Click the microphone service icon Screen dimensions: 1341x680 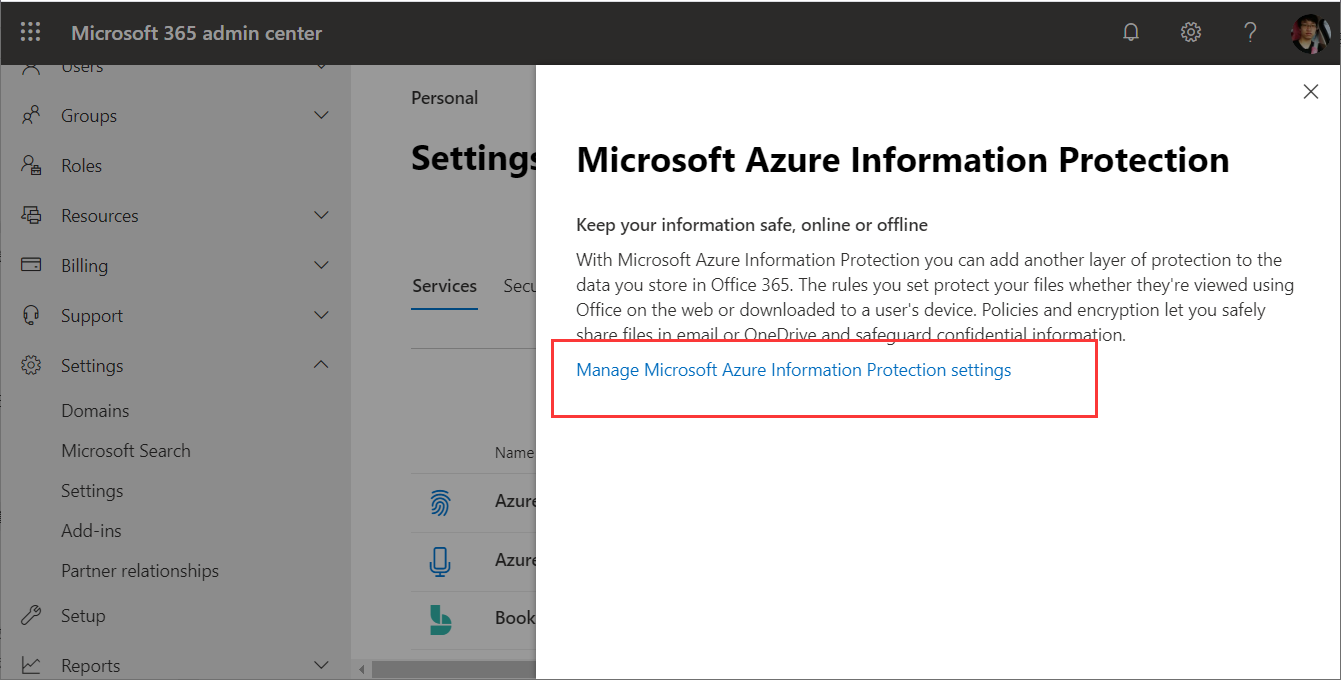click(x=440, y=560)
